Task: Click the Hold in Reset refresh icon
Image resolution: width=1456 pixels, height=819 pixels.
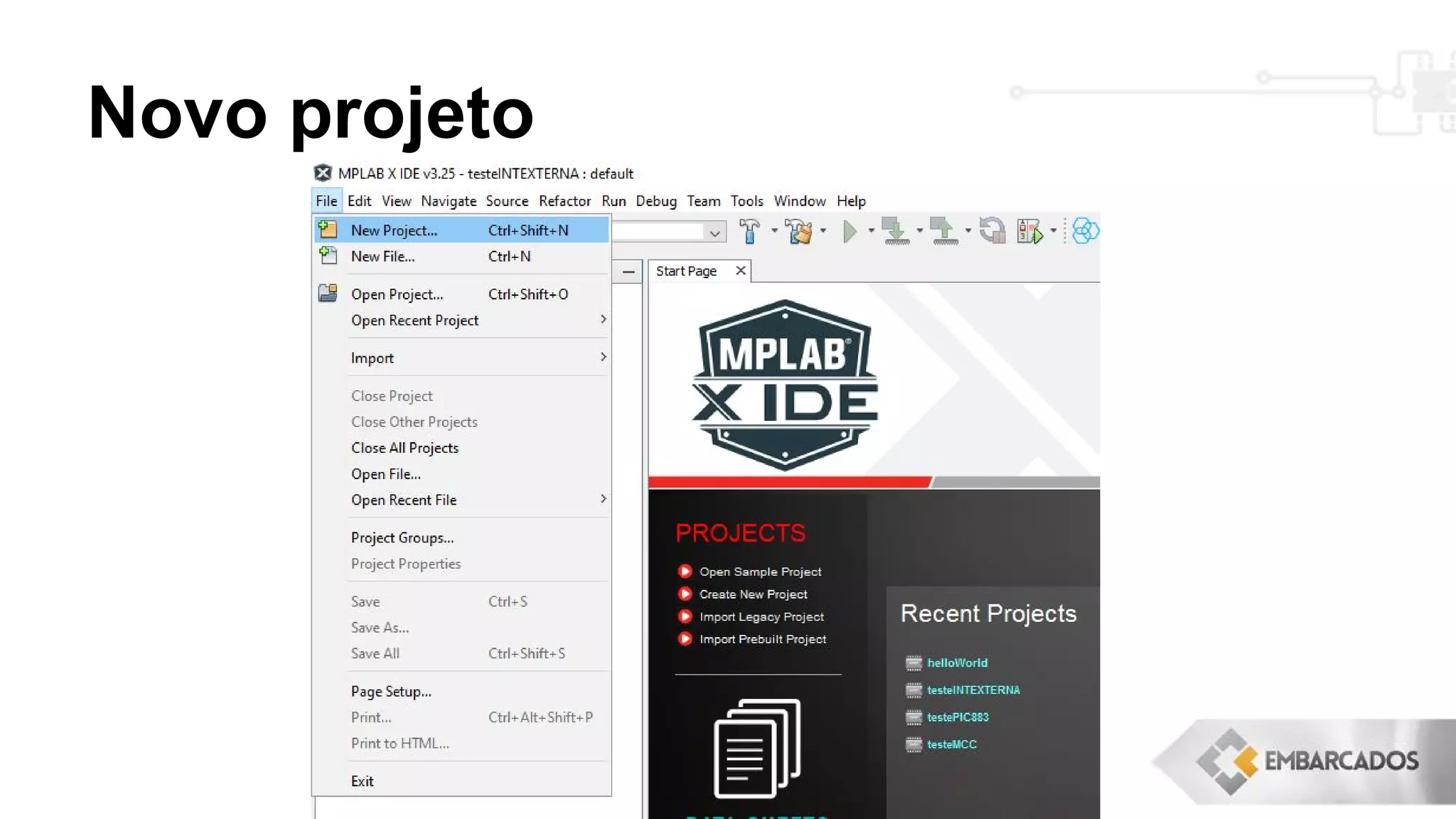Action: (992, 230)
